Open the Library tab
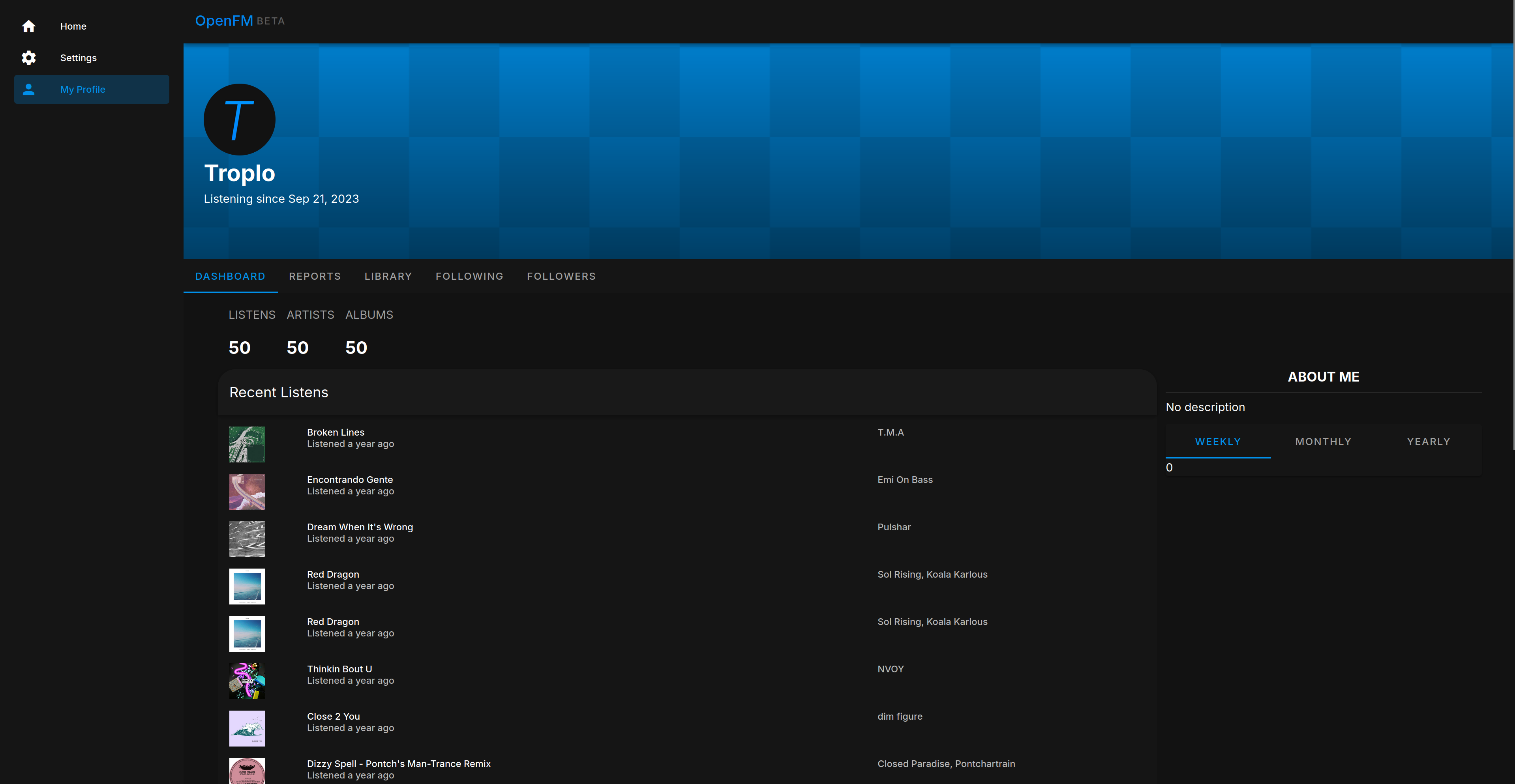The width and height of the screenshot is (1515, 784). pyautogui.click(x=388, y=276)
